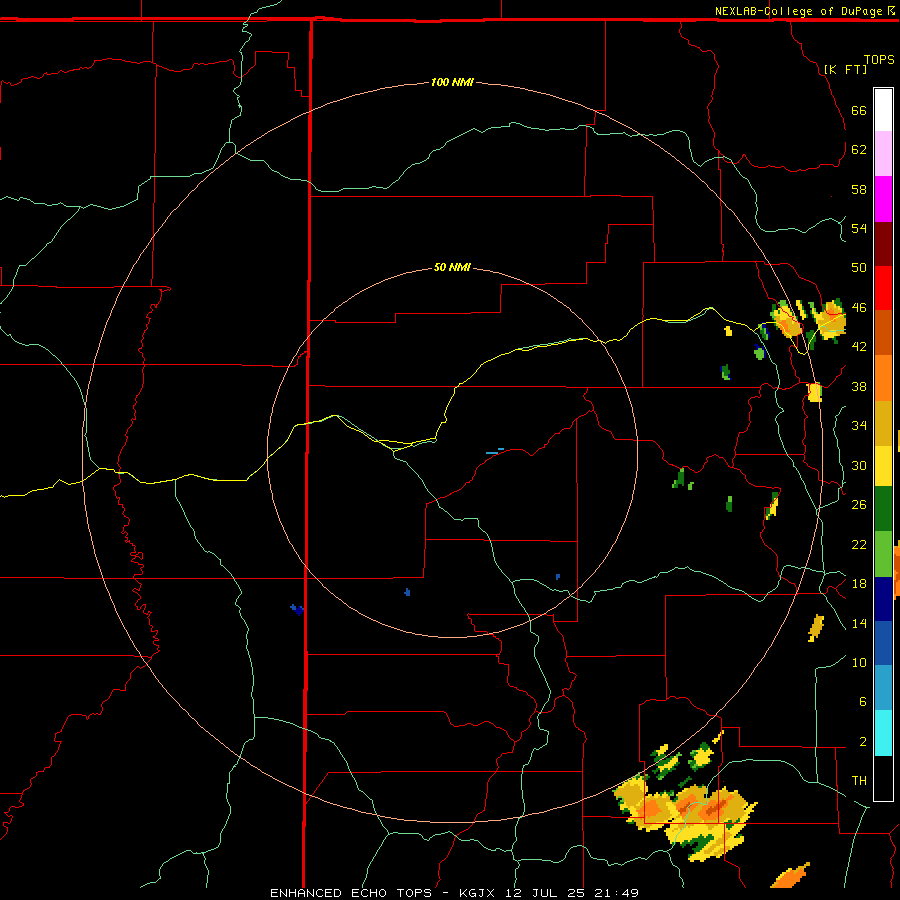900x900 pixels.
Task: Click the '[K FT]' units label
Action: pos(845,69)
